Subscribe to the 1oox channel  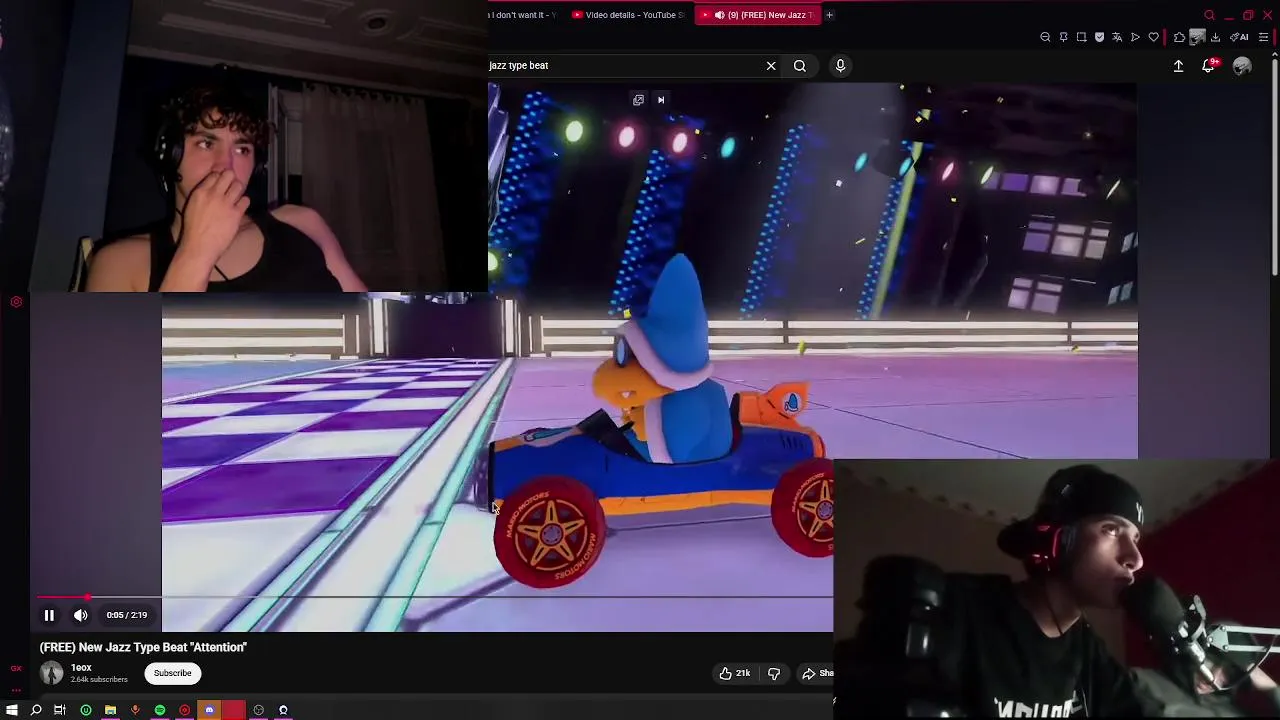pos(172,674)
